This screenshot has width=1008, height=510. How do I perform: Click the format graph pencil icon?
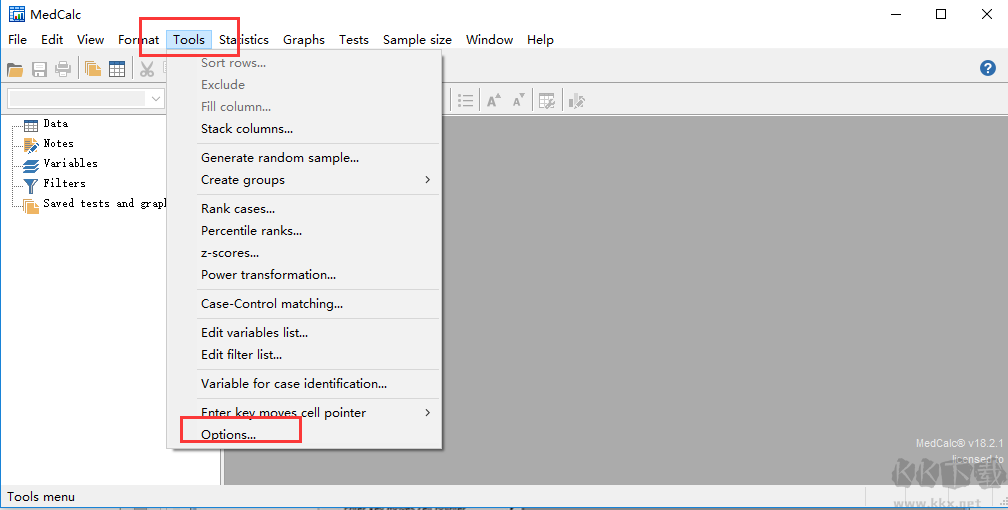pyautogui.click(x=577, y=101)
